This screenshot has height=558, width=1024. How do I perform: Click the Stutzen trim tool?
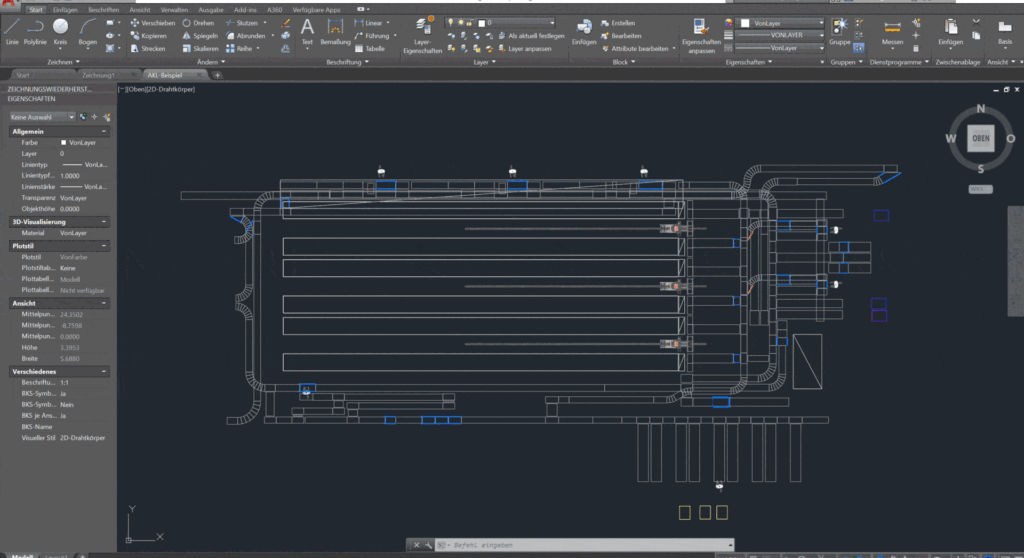pos(242,23)
